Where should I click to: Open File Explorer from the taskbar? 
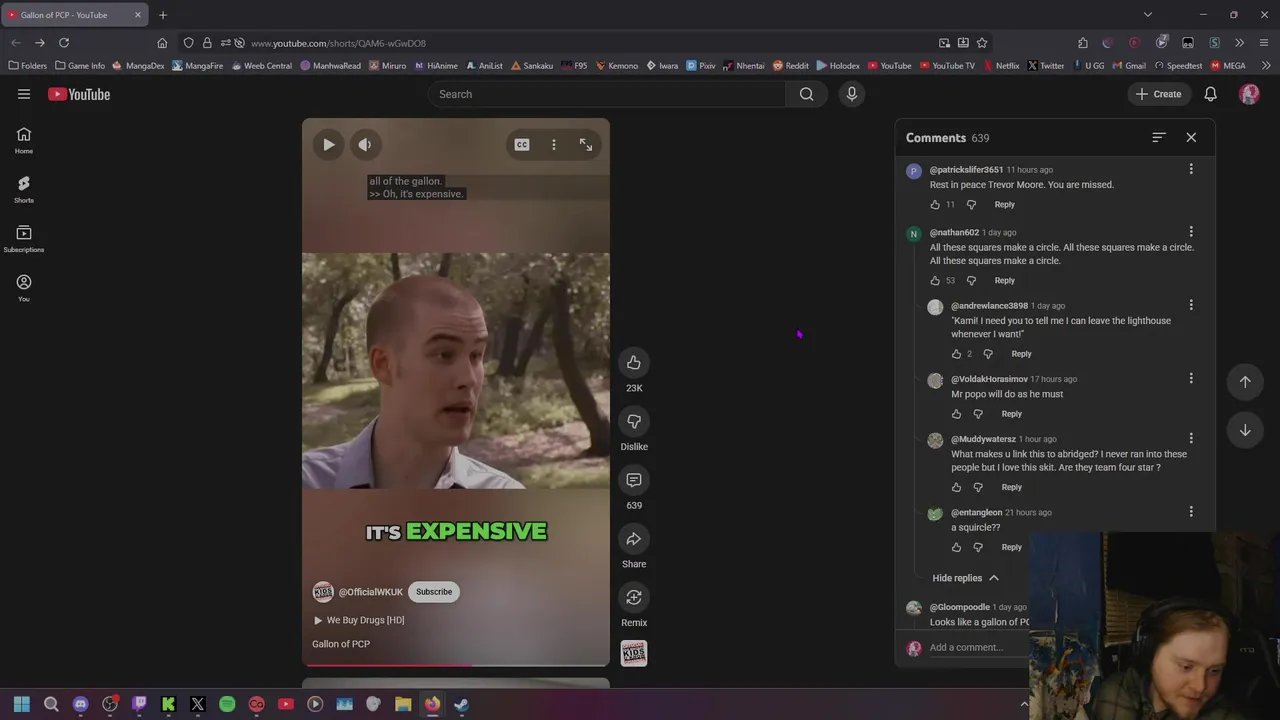tap(403, 704)
